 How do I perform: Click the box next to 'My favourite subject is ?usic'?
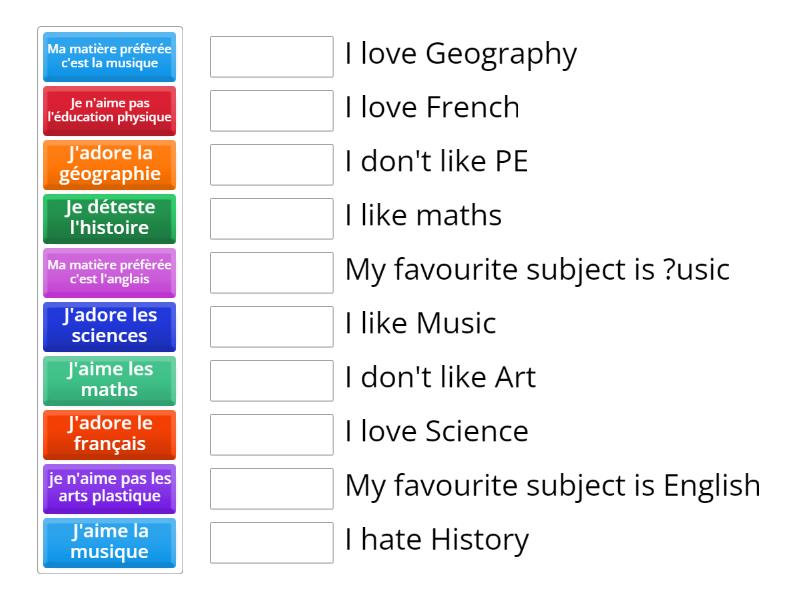pyautogui.click(x=270, y=273)
